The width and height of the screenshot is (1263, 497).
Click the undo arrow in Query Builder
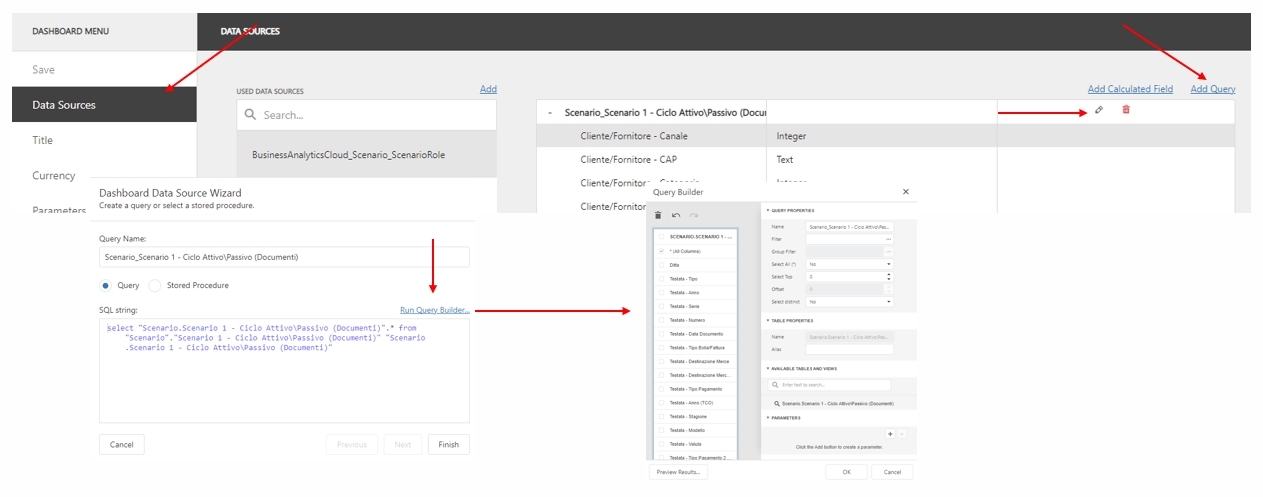pyautogui.click(x=676, y=215)
